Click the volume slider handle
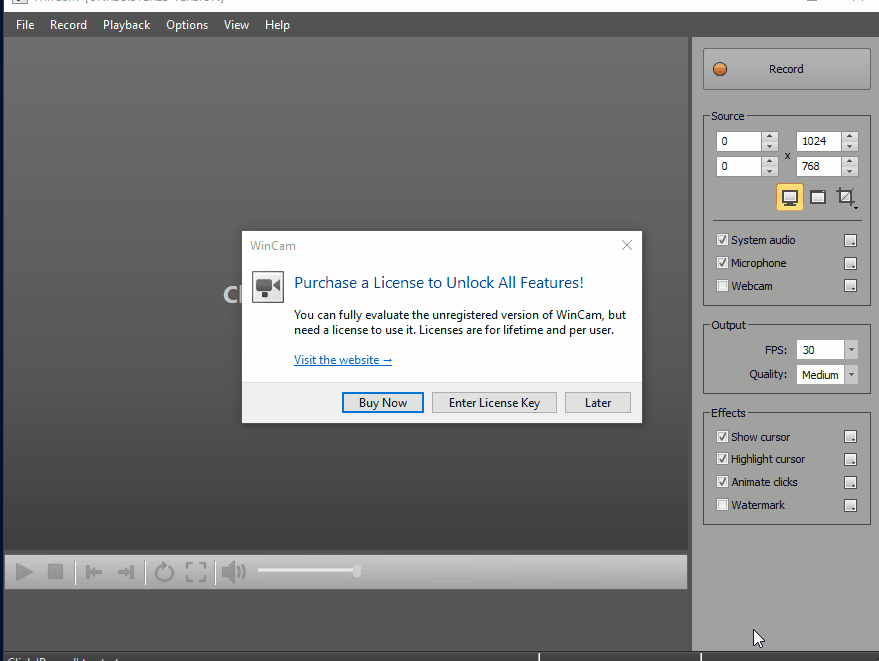Screen dimensions: 879x661 [x=357, y=571]
